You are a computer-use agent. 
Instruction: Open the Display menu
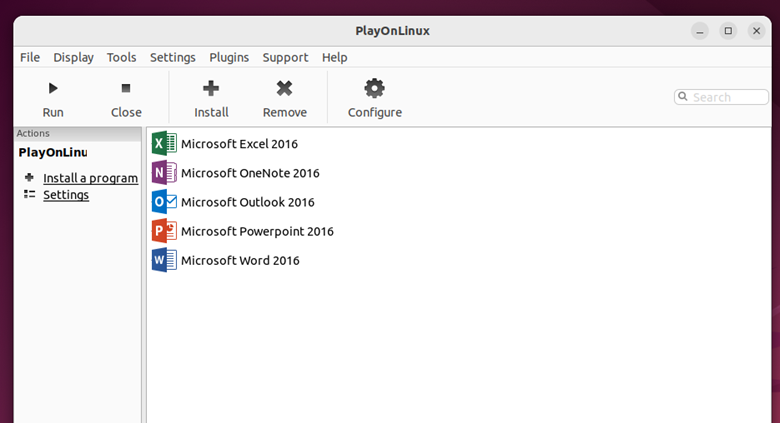point(73,57)
